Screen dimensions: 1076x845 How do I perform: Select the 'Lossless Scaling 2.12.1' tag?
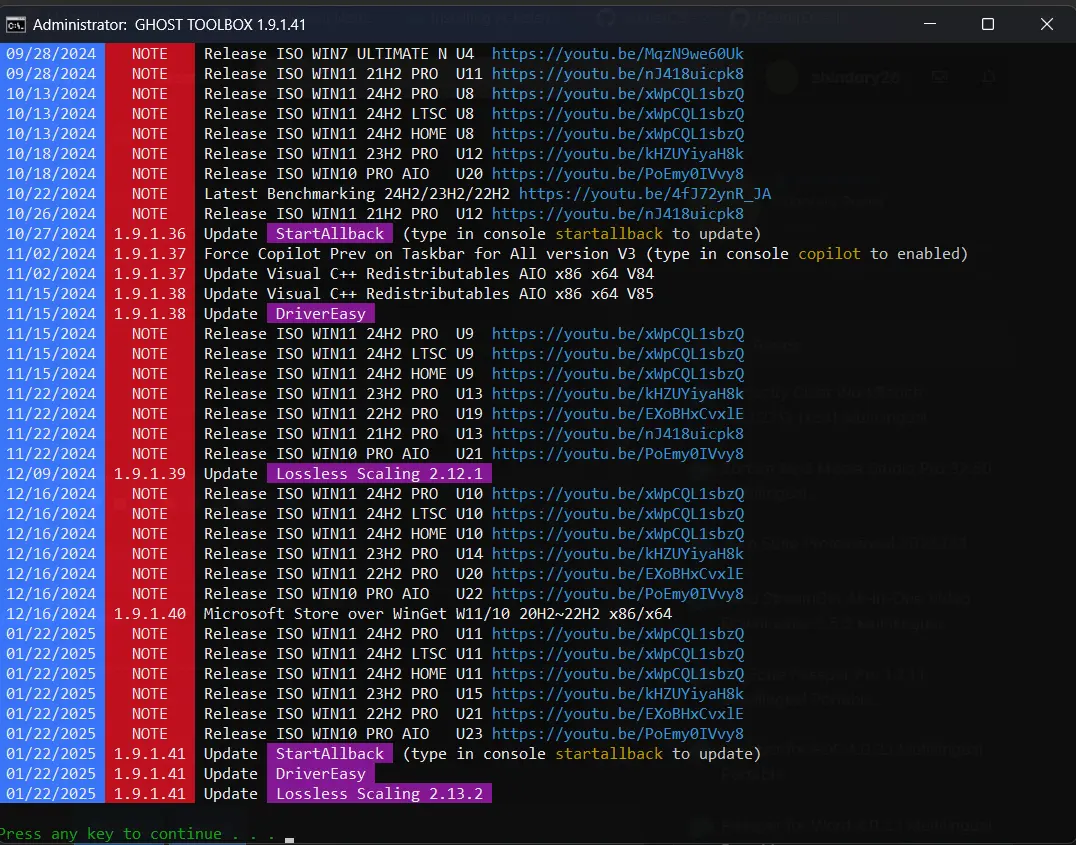[379, 474]
